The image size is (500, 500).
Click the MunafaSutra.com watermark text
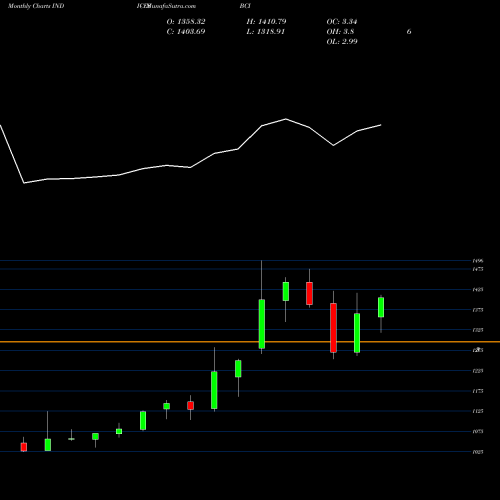click(171, 6)
